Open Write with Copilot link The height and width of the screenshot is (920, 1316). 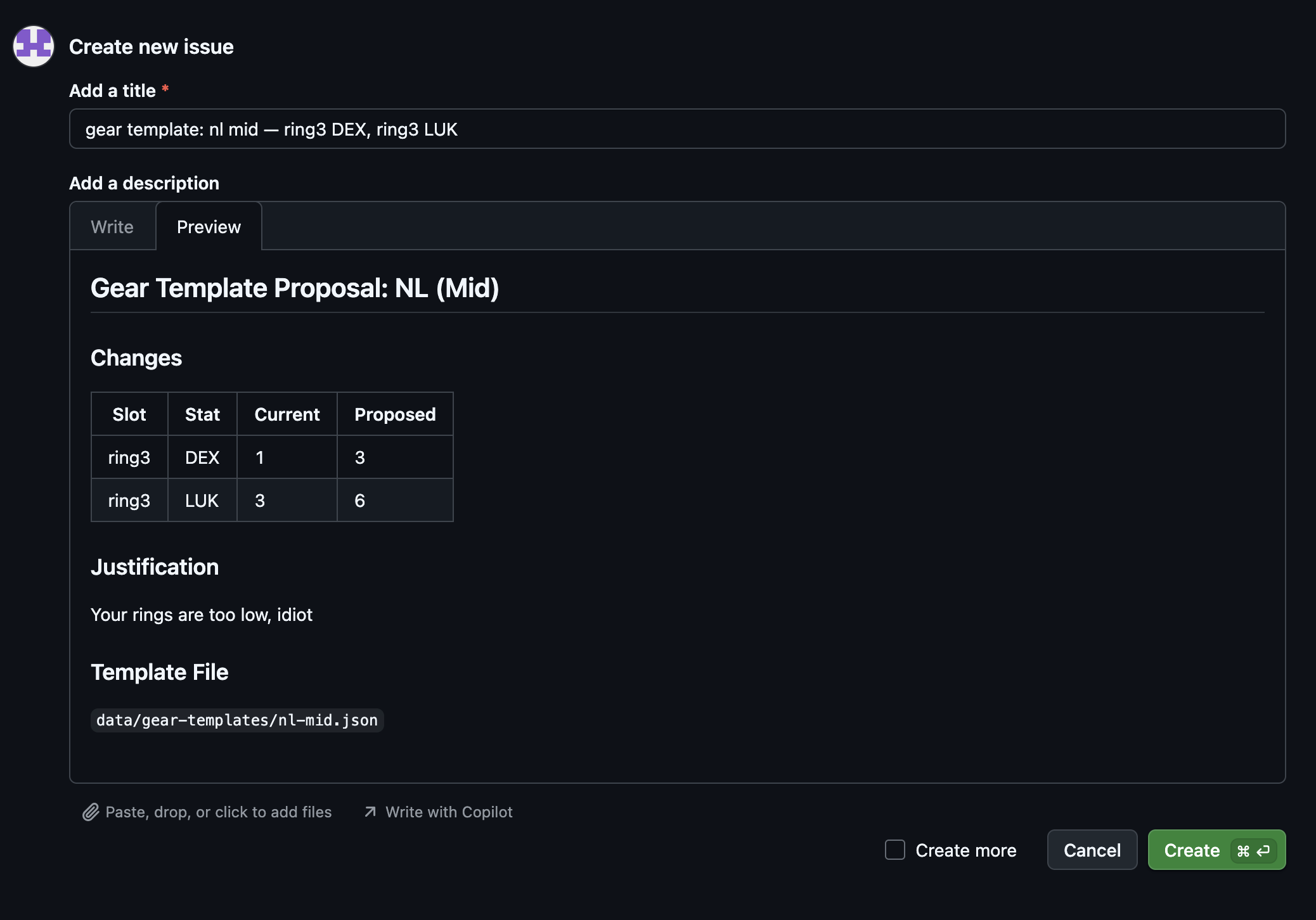pos(449,812)
